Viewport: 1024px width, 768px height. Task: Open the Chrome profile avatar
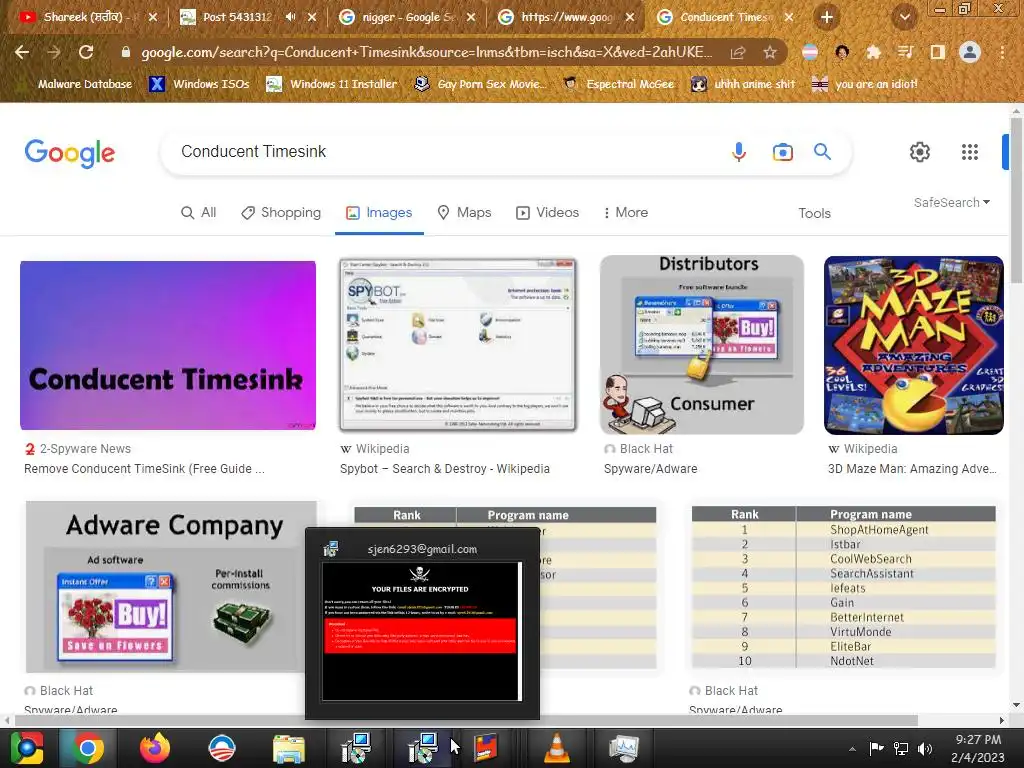(970, 52)
